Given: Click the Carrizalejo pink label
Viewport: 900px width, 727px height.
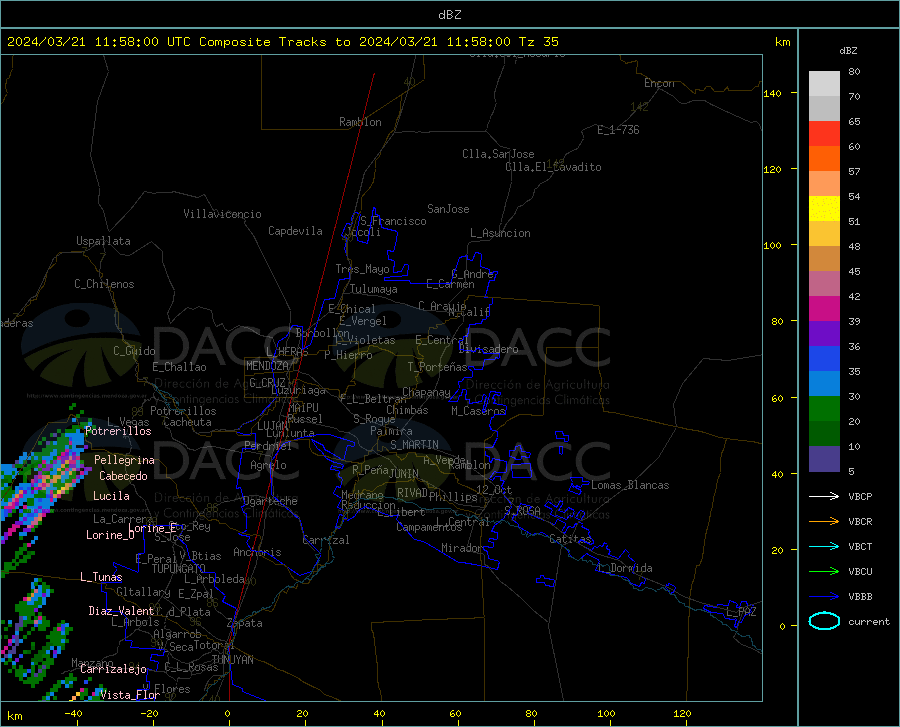Looking at the screenshot, I should tap(113, 669).
